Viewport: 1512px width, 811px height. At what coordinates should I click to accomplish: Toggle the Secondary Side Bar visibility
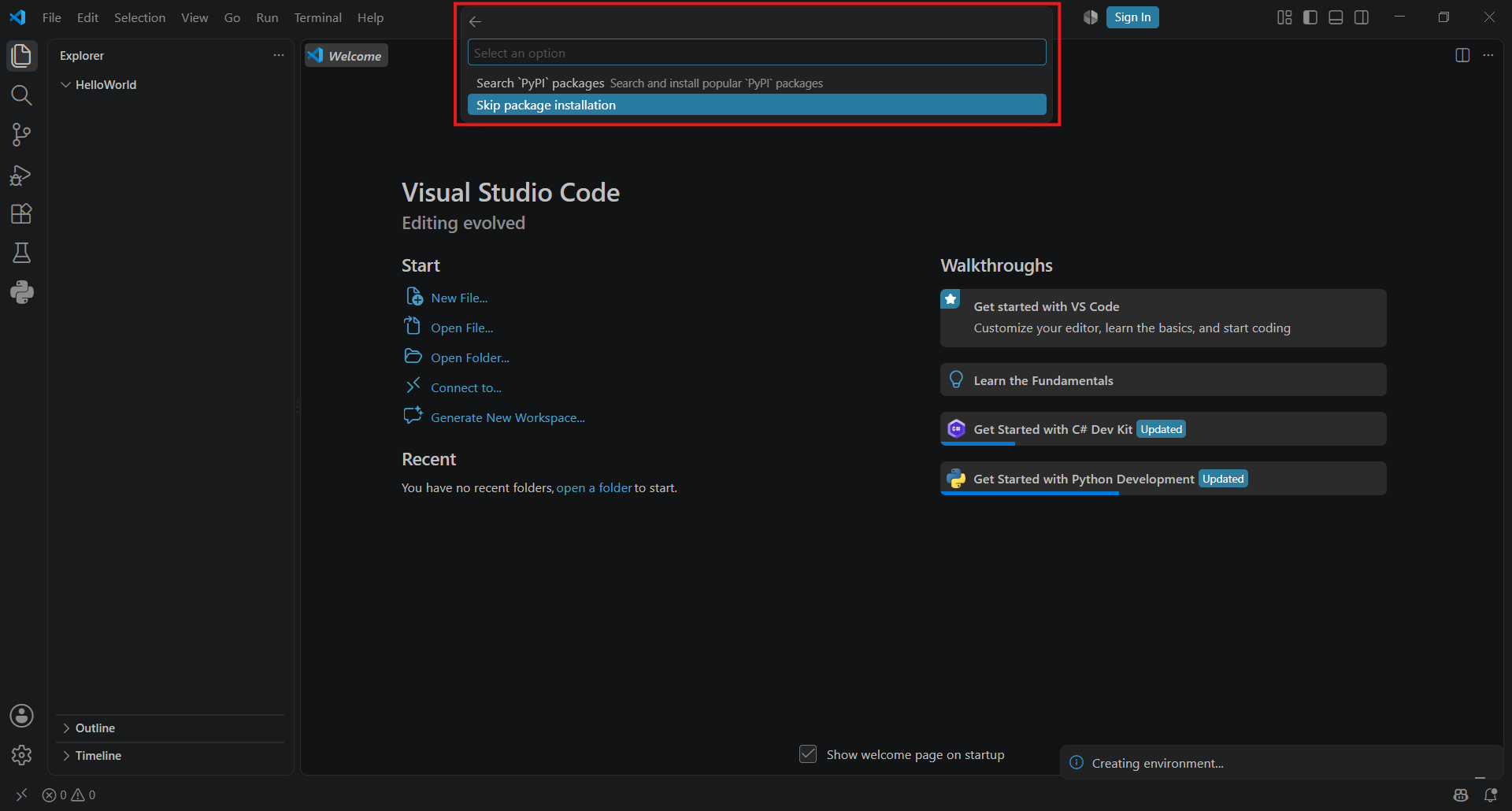1362,17
